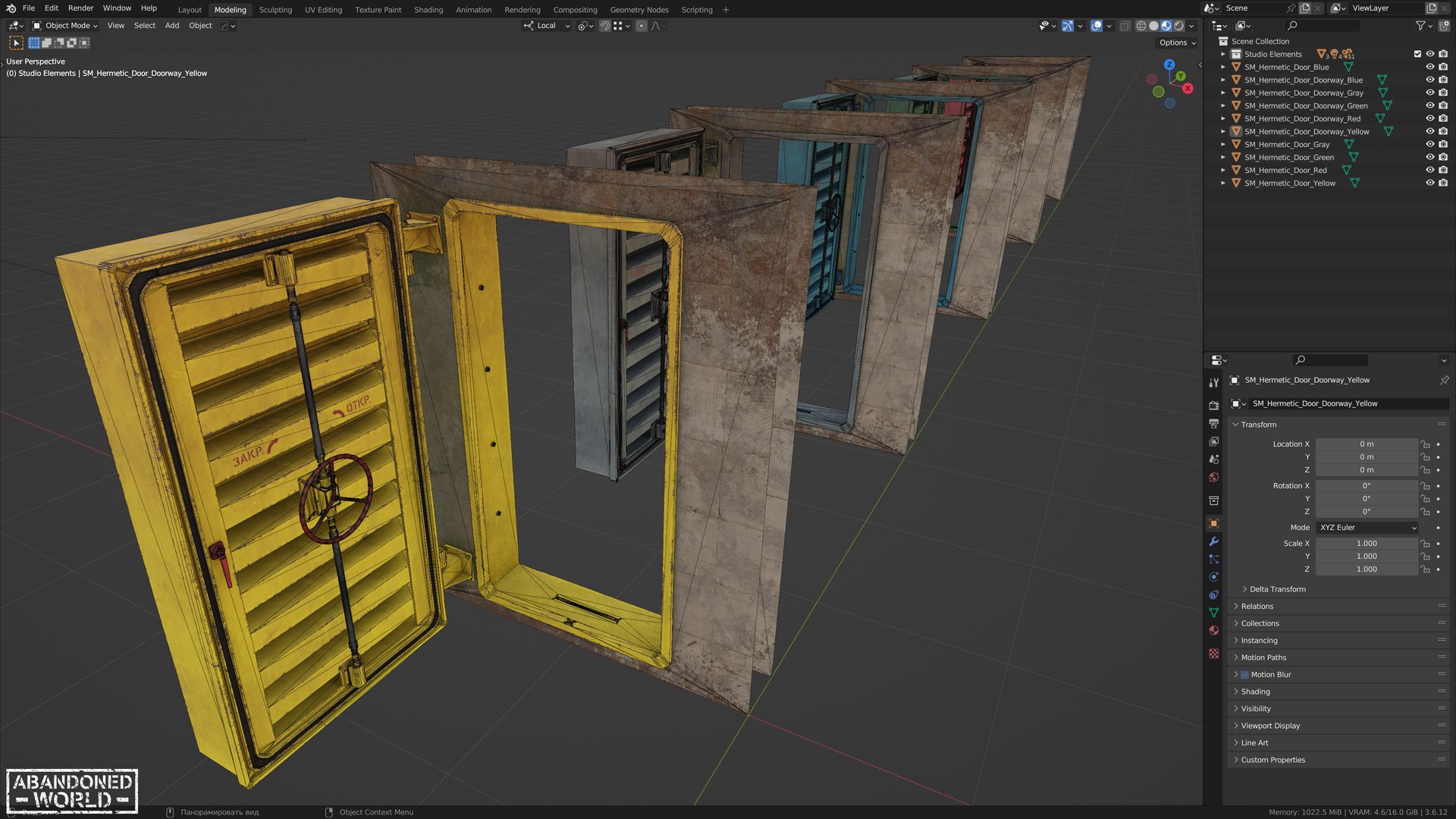Open the Scene properties tab
The image size is (1456, 819).
coord(1213,460)
